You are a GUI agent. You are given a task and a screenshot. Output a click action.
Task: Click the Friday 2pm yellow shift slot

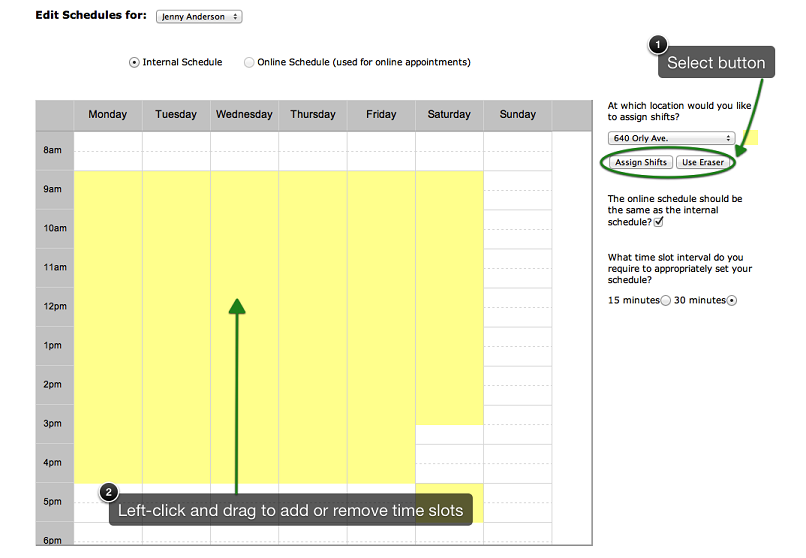pyautogui.click(x=381, y=385)
